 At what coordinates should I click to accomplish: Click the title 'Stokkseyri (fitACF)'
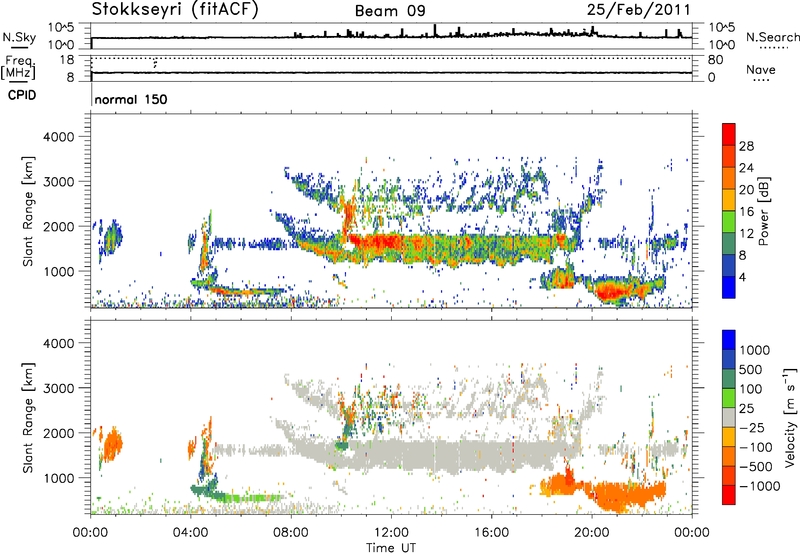(175, 10)
